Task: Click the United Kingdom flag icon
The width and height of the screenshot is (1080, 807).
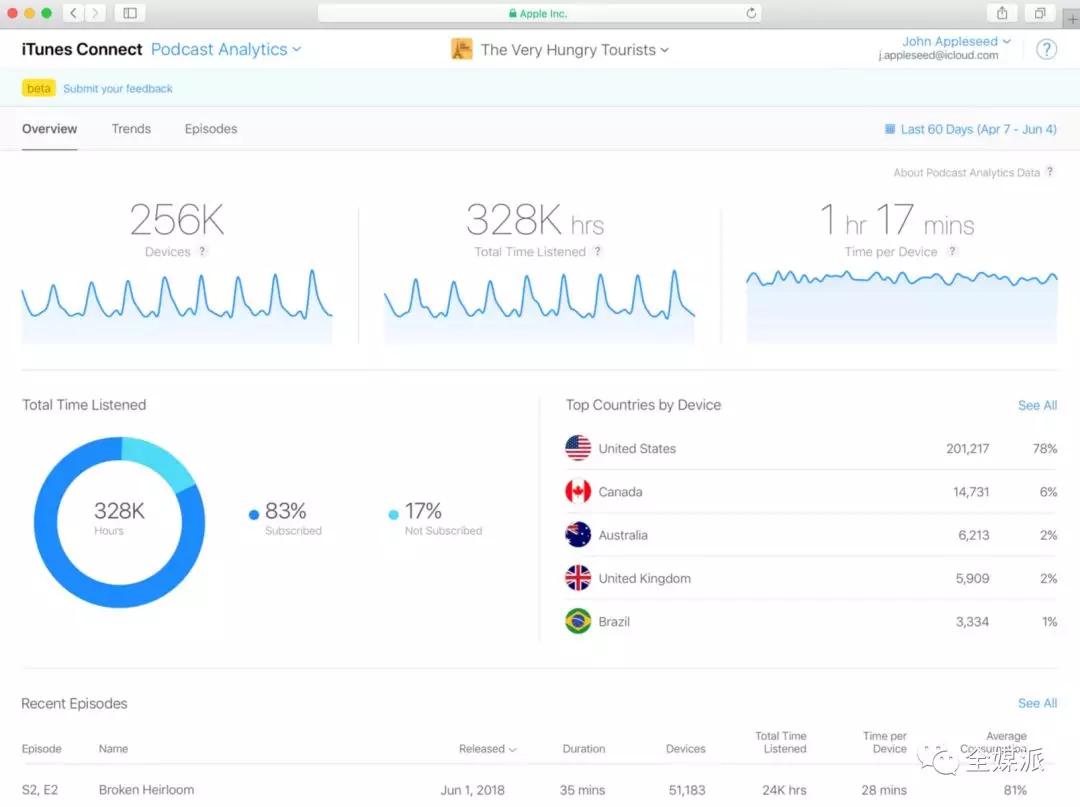Action: [578, 578]
